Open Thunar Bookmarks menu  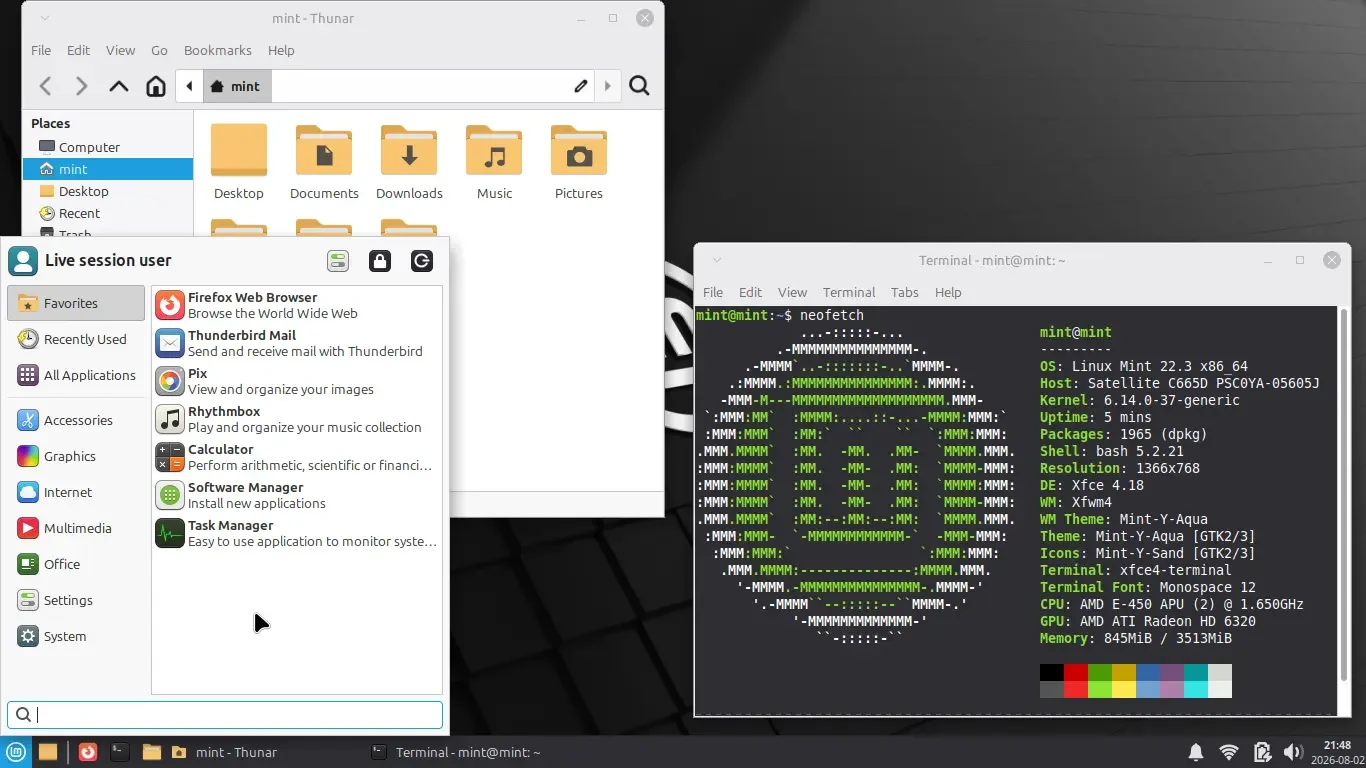[217, 50]
